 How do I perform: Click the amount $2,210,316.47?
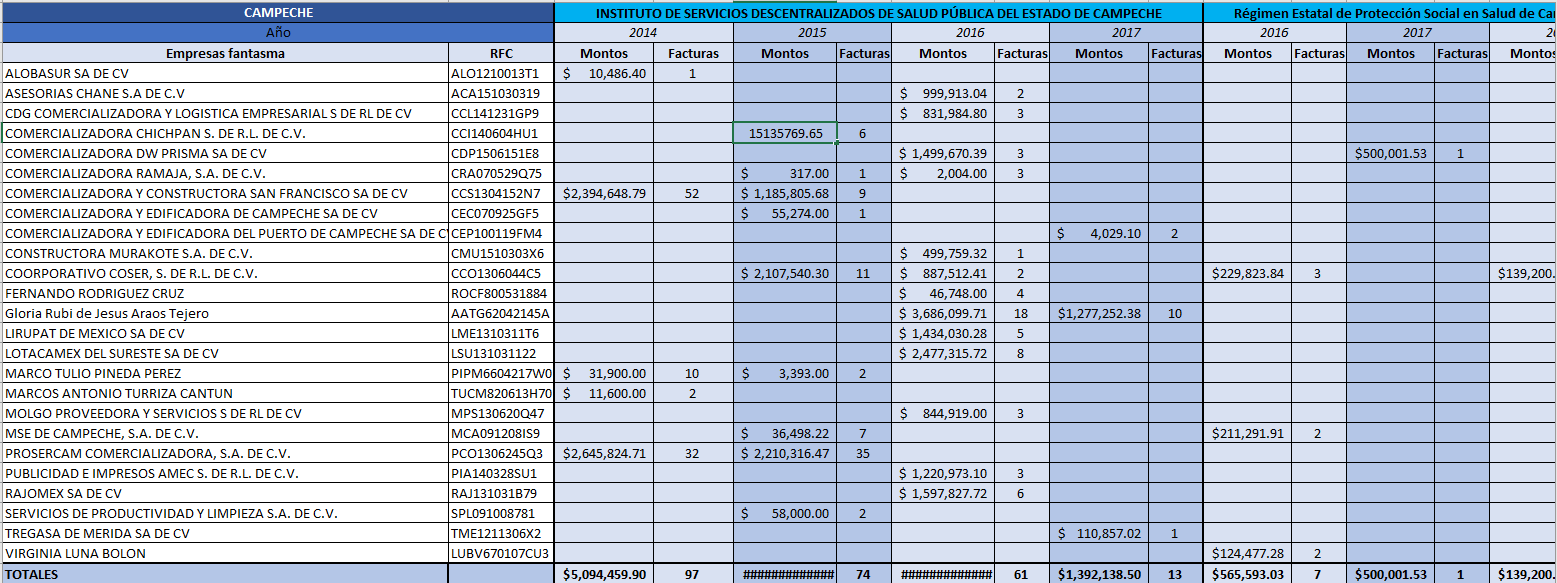click(785, 453)
